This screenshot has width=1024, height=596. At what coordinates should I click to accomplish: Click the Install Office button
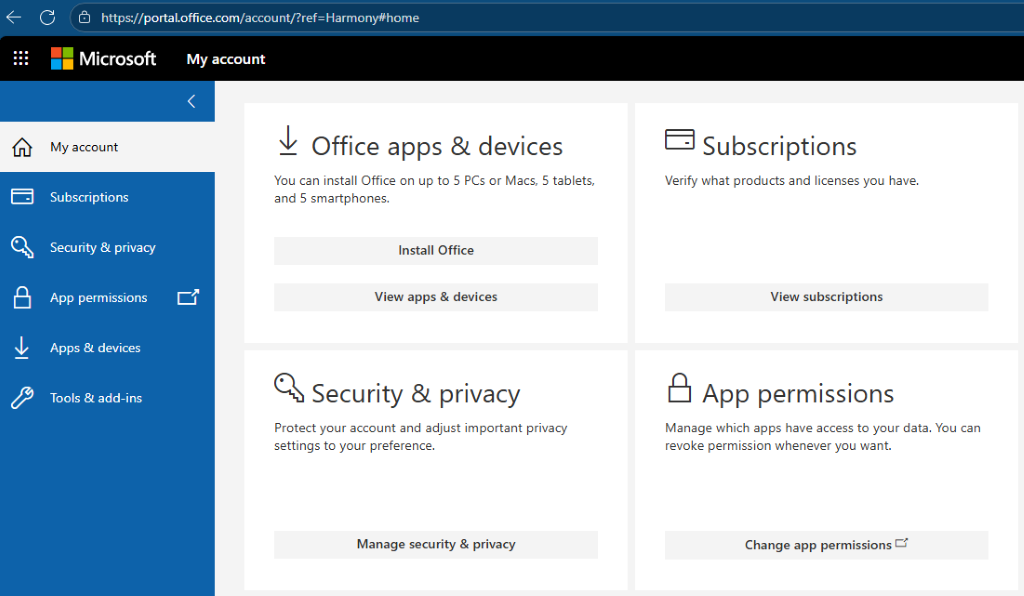(x=436, y=251)
